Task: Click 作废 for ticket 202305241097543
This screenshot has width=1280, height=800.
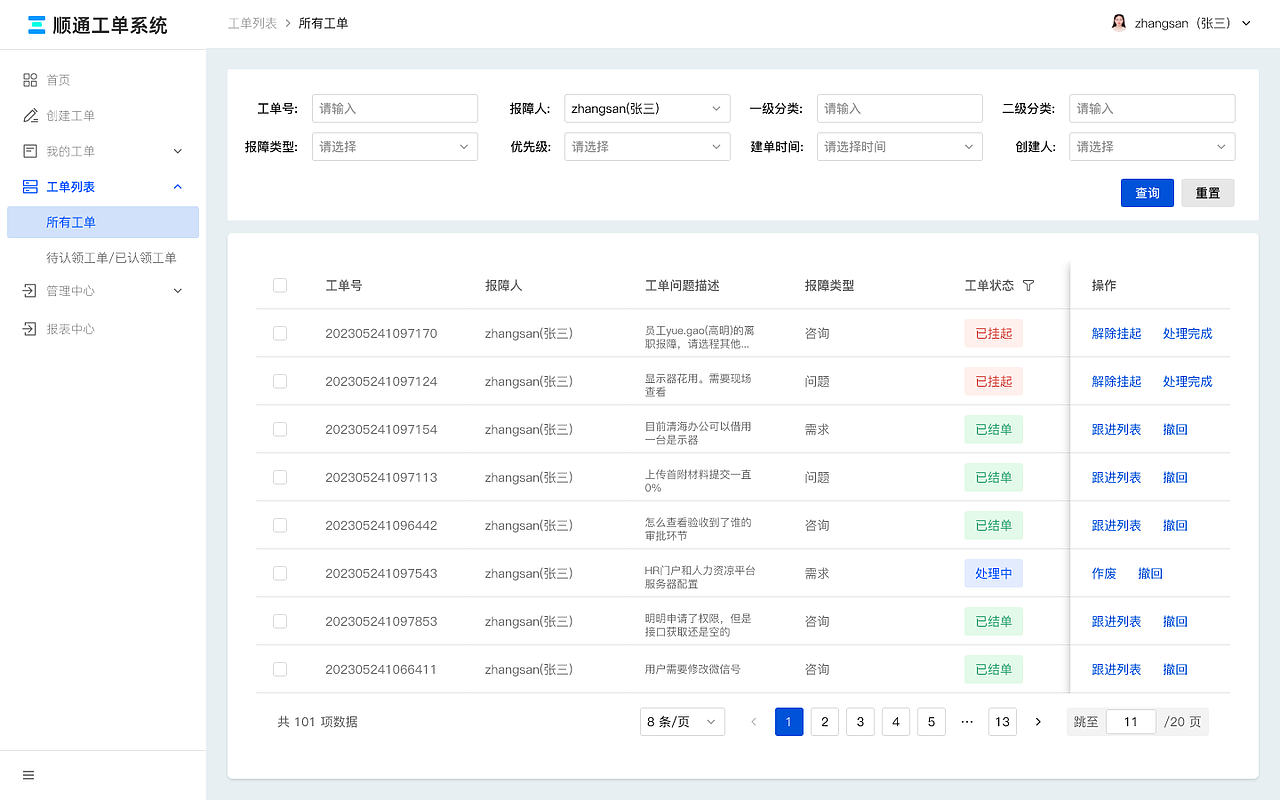Action: [1104, 574]
